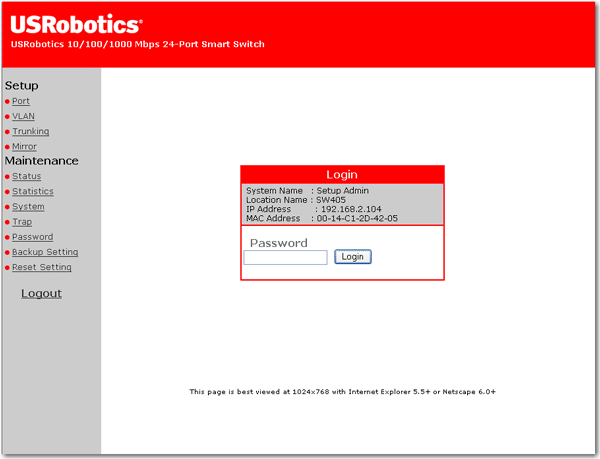
Task: Open Backup Setting page
Action: click(45, 252)
